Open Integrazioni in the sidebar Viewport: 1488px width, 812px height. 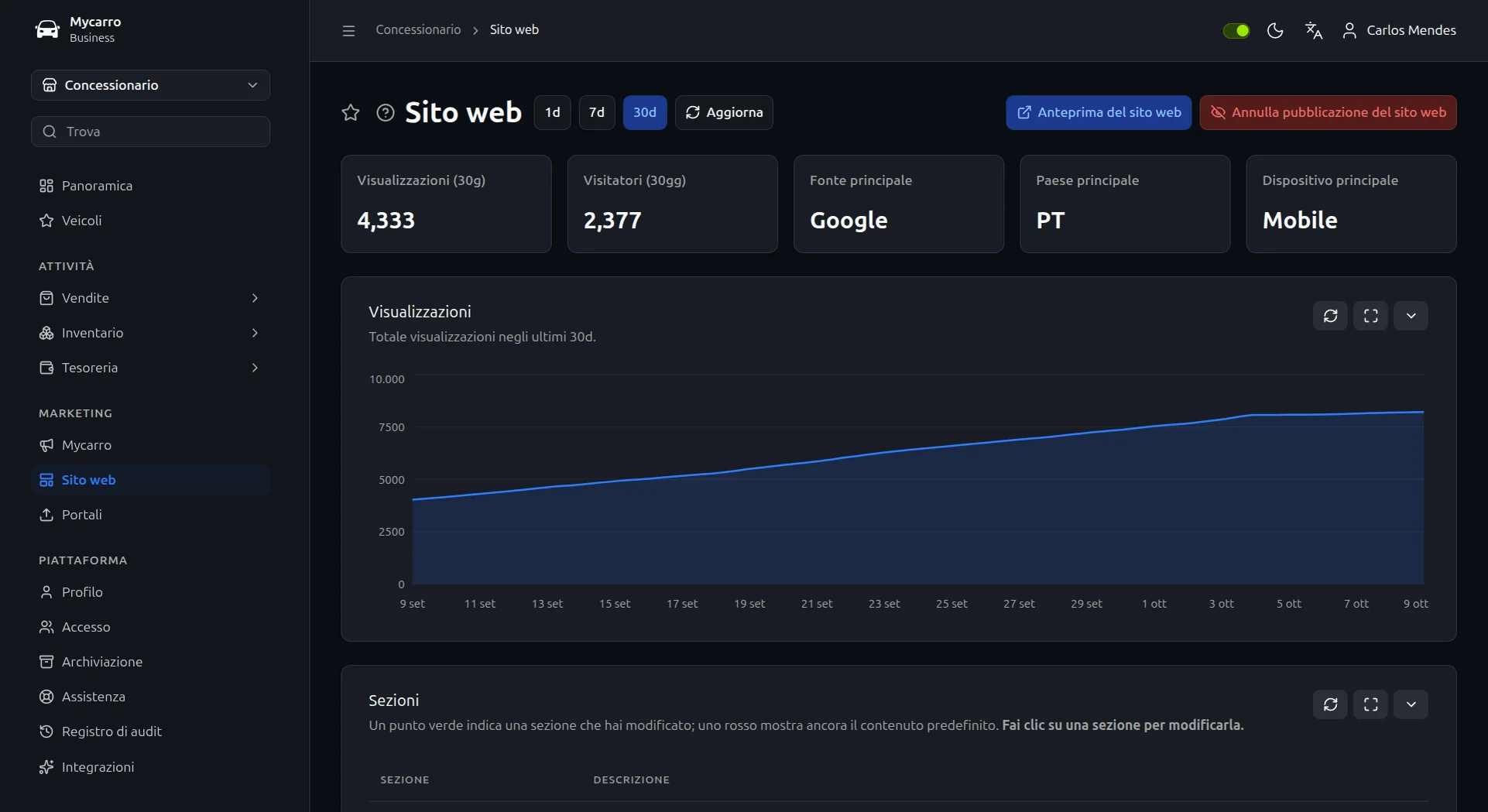(150, 767)
